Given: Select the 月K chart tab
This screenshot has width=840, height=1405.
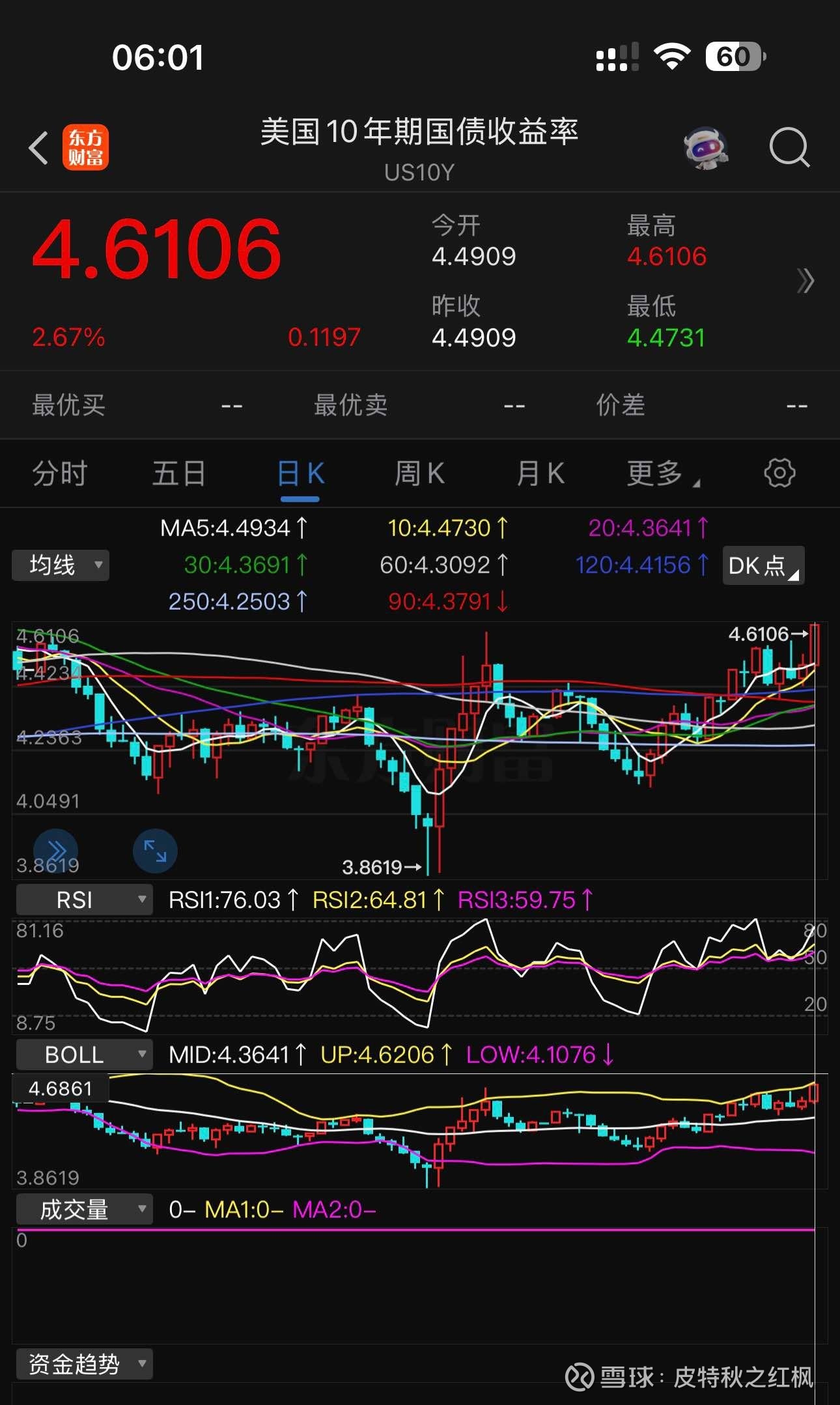Looking at the screenshot, I should (540, 474).
